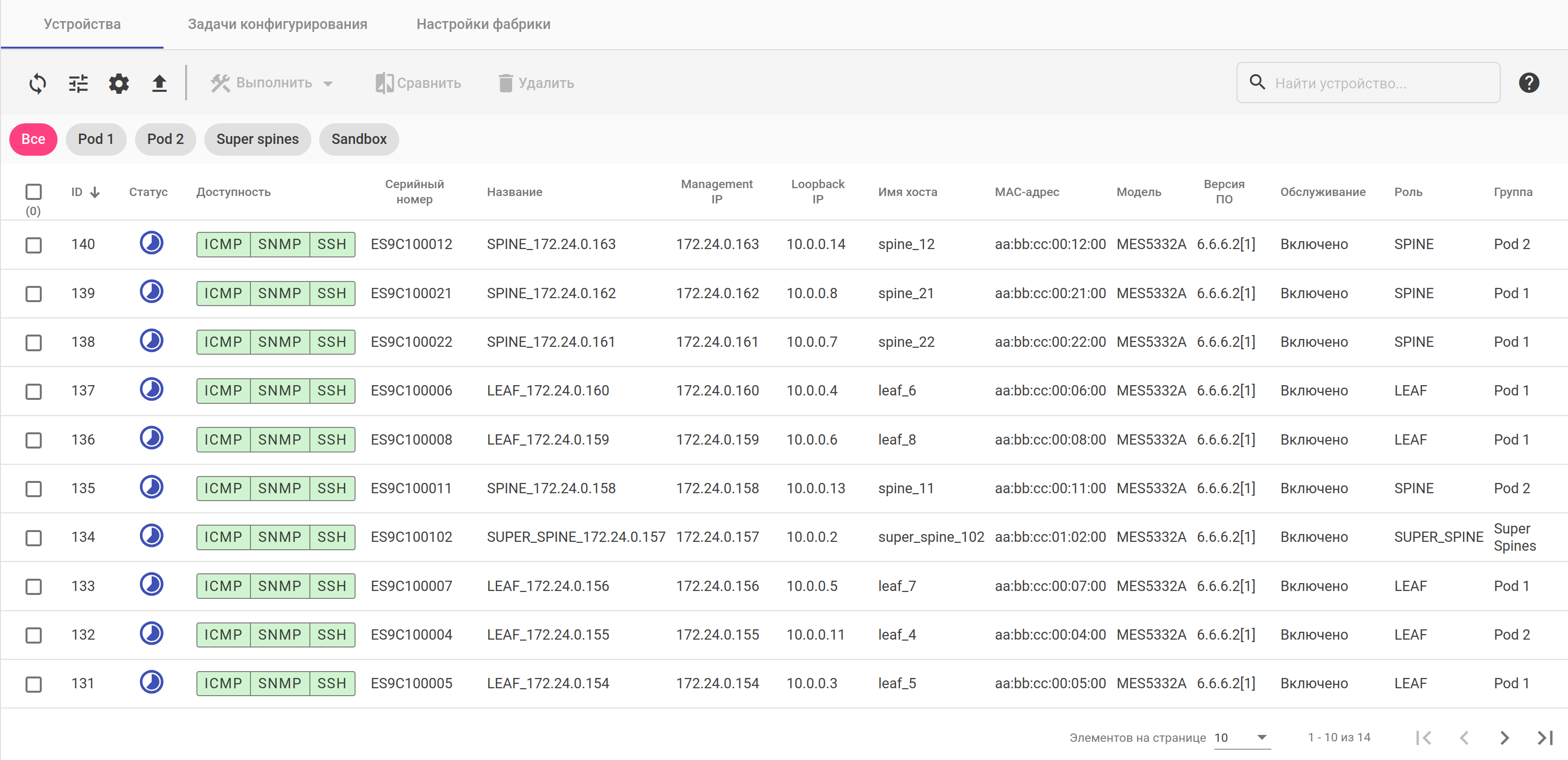The image size is (1568, 760).
Task: Click the refresh device list icon
Action: 38,84
